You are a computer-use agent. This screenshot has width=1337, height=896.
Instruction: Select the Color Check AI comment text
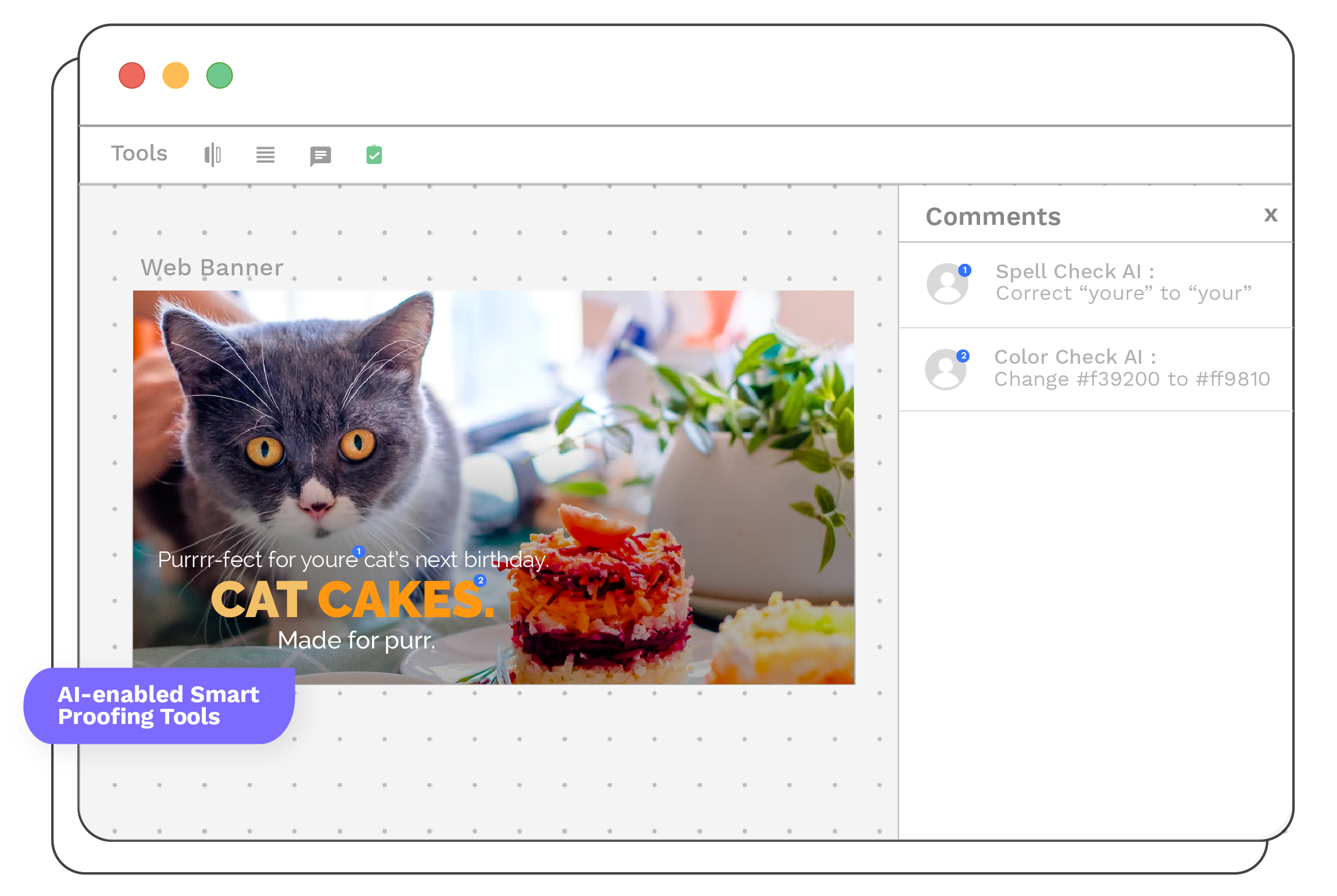(x=1131, y=368)
